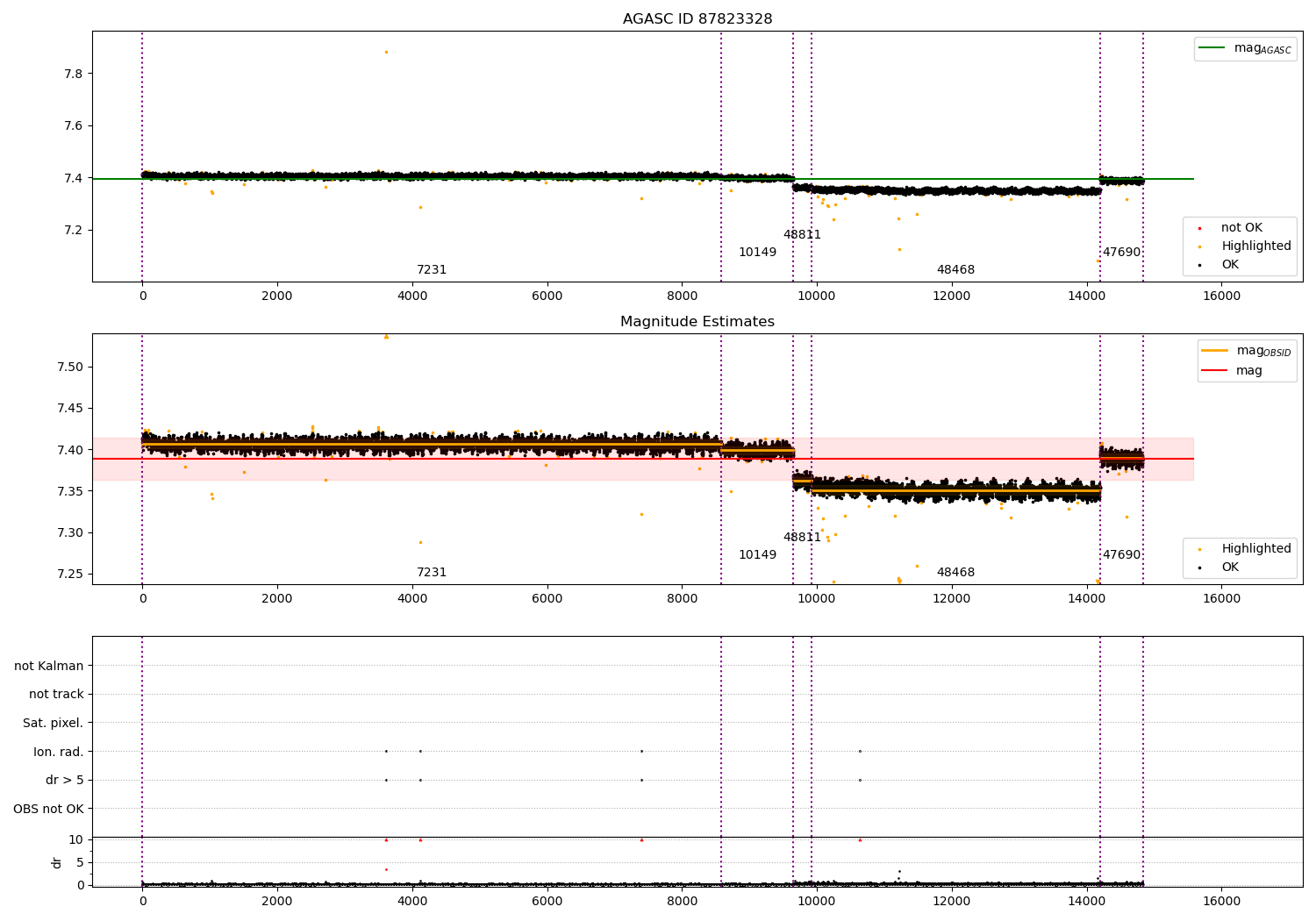Click the 'AGASC ID 87823328' plot title

(697, 18)
